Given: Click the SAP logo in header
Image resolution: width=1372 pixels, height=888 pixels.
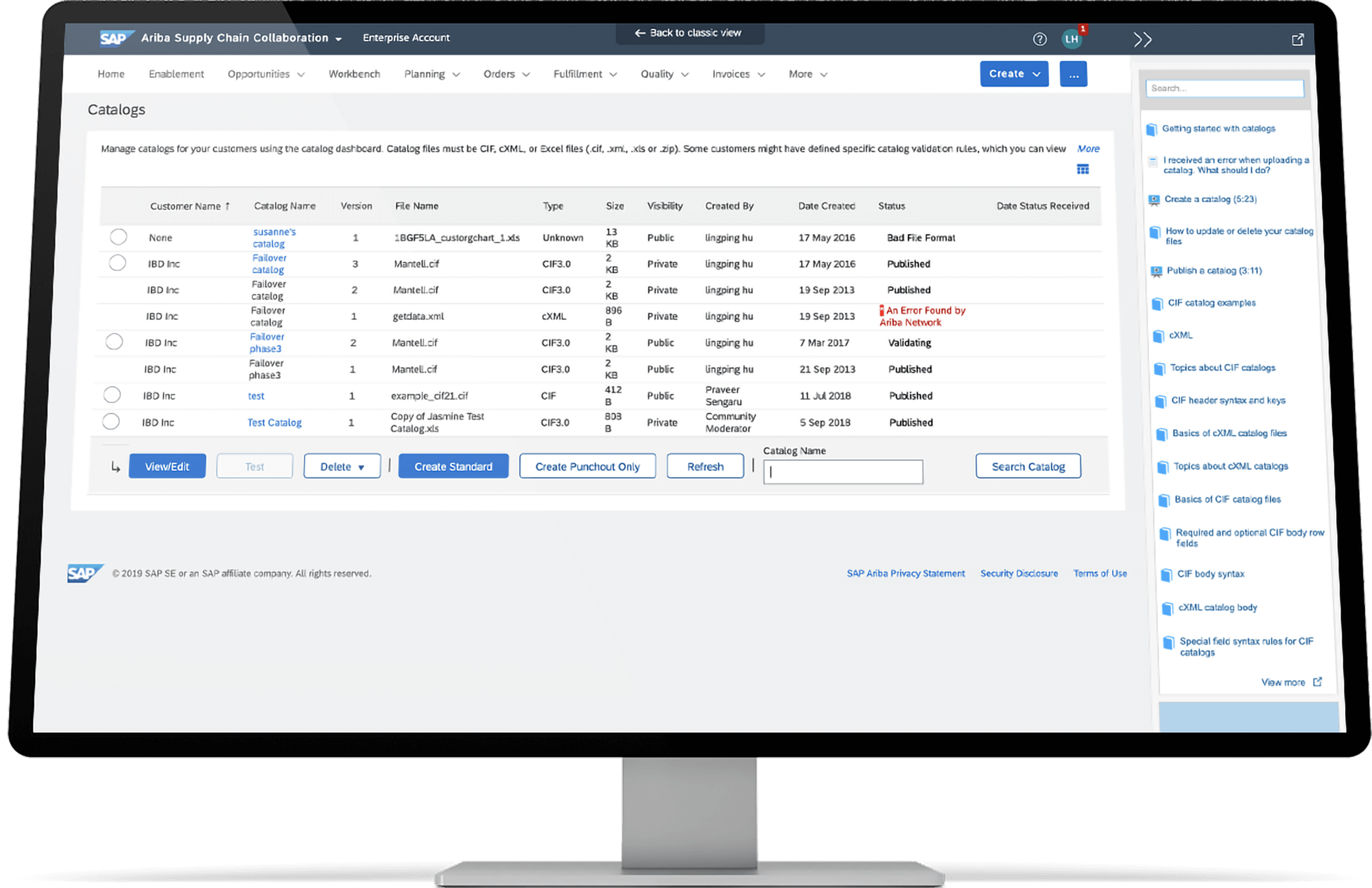Looking at the screenshot, I should click(113, 38).
